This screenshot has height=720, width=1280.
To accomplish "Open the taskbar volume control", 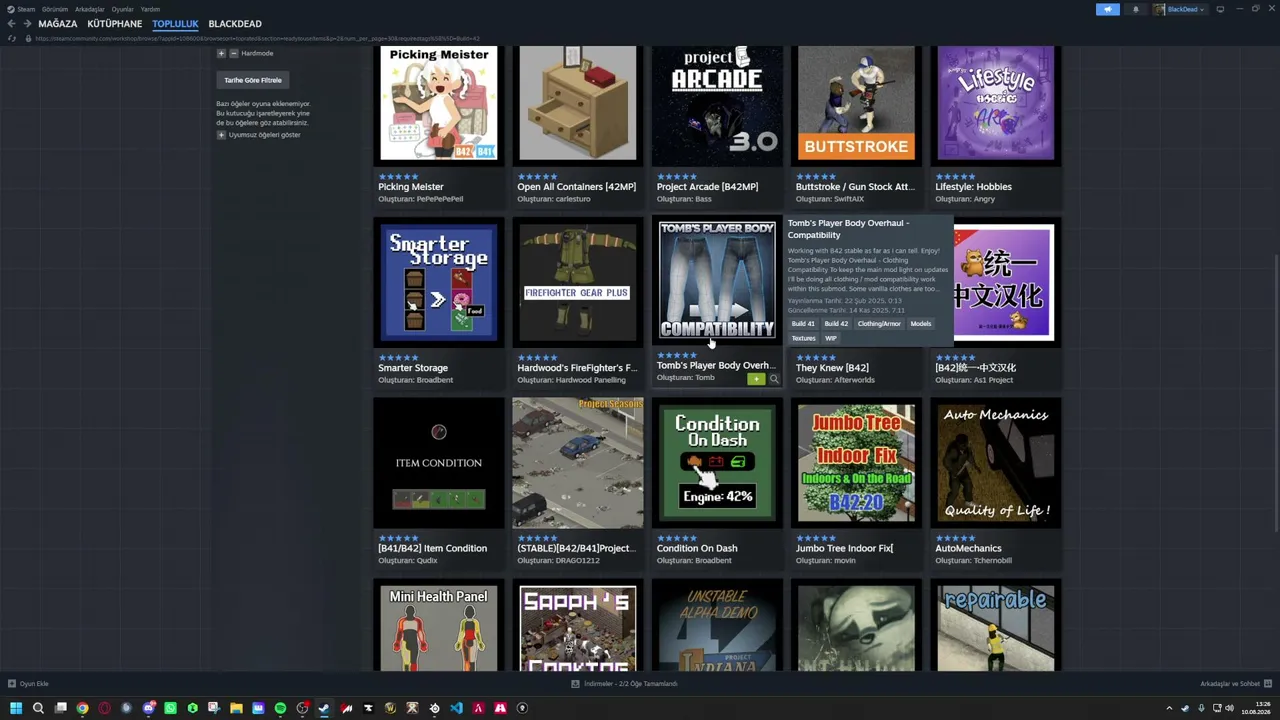I will (x=1229, y=708).
